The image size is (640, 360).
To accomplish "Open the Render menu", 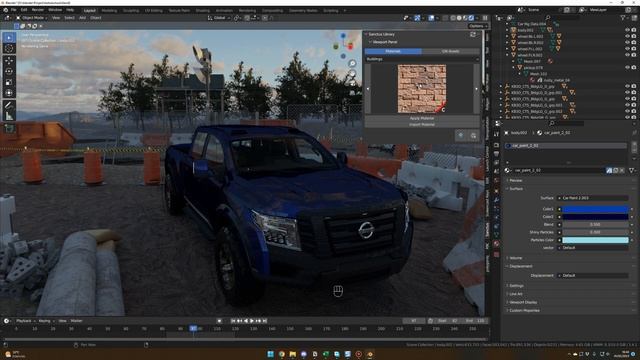I will [x=38, y=10].
